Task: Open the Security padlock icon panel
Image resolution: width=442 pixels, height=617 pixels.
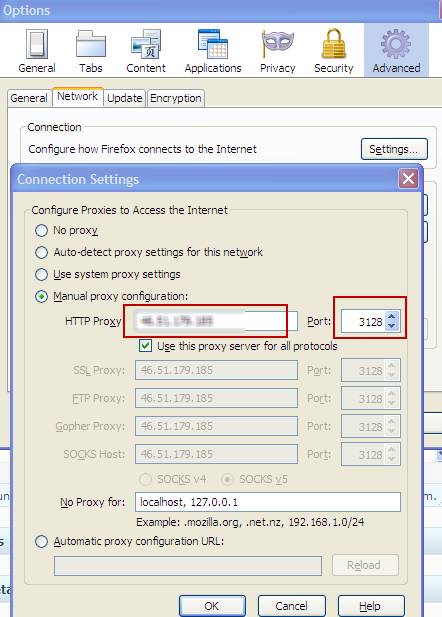Action: pos(334,50)
